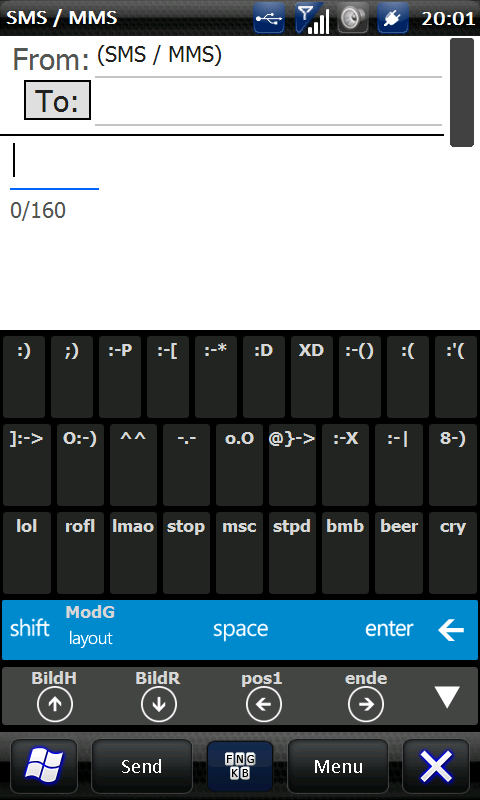The image size is (480, 800).
Task: Click the vertical scrollbar thumb
Action: coord(462,92)
